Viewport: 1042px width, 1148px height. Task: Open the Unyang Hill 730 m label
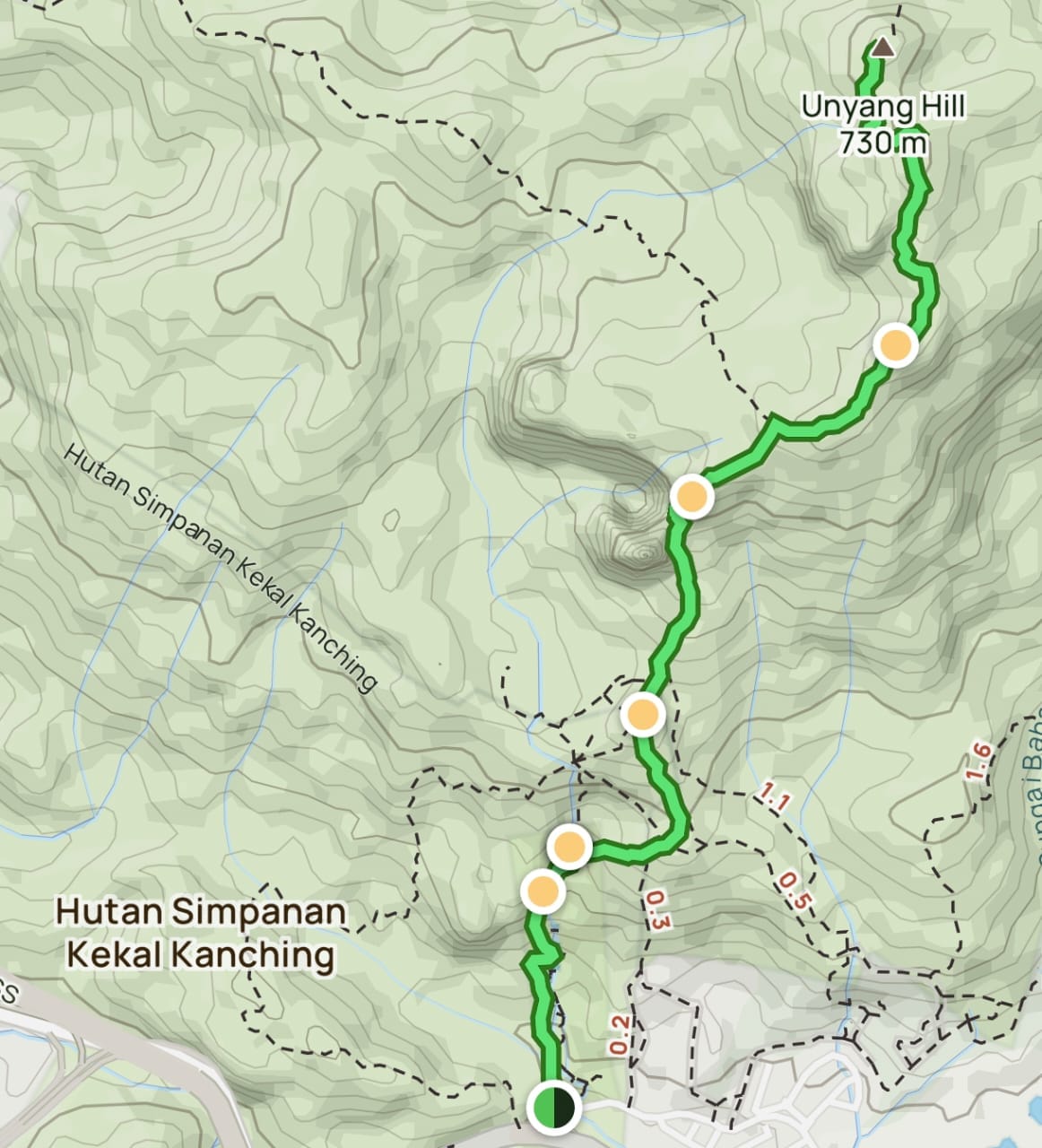point(882,124)
